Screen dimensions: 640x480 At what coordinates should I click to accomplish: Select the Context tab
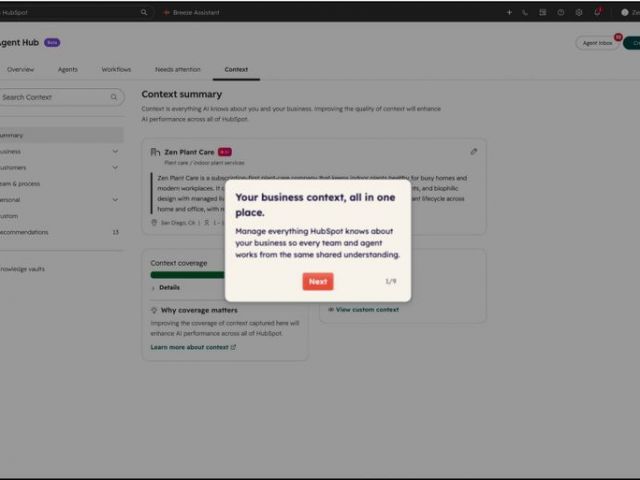coord(236,69)
